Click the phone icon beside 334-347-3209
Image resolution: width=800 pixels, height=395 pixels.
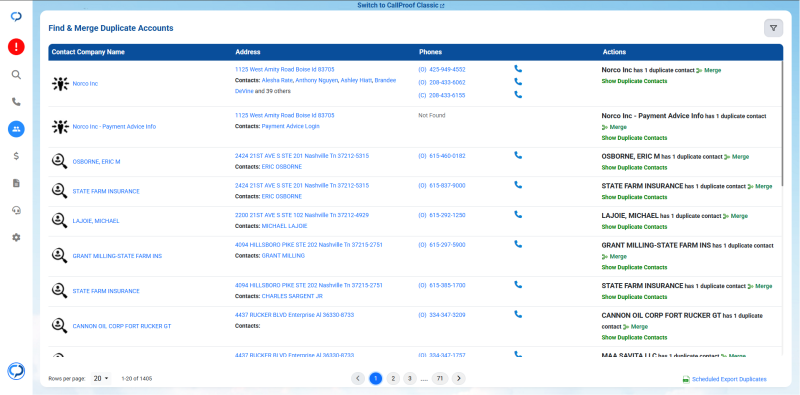[x=518, y=314]
